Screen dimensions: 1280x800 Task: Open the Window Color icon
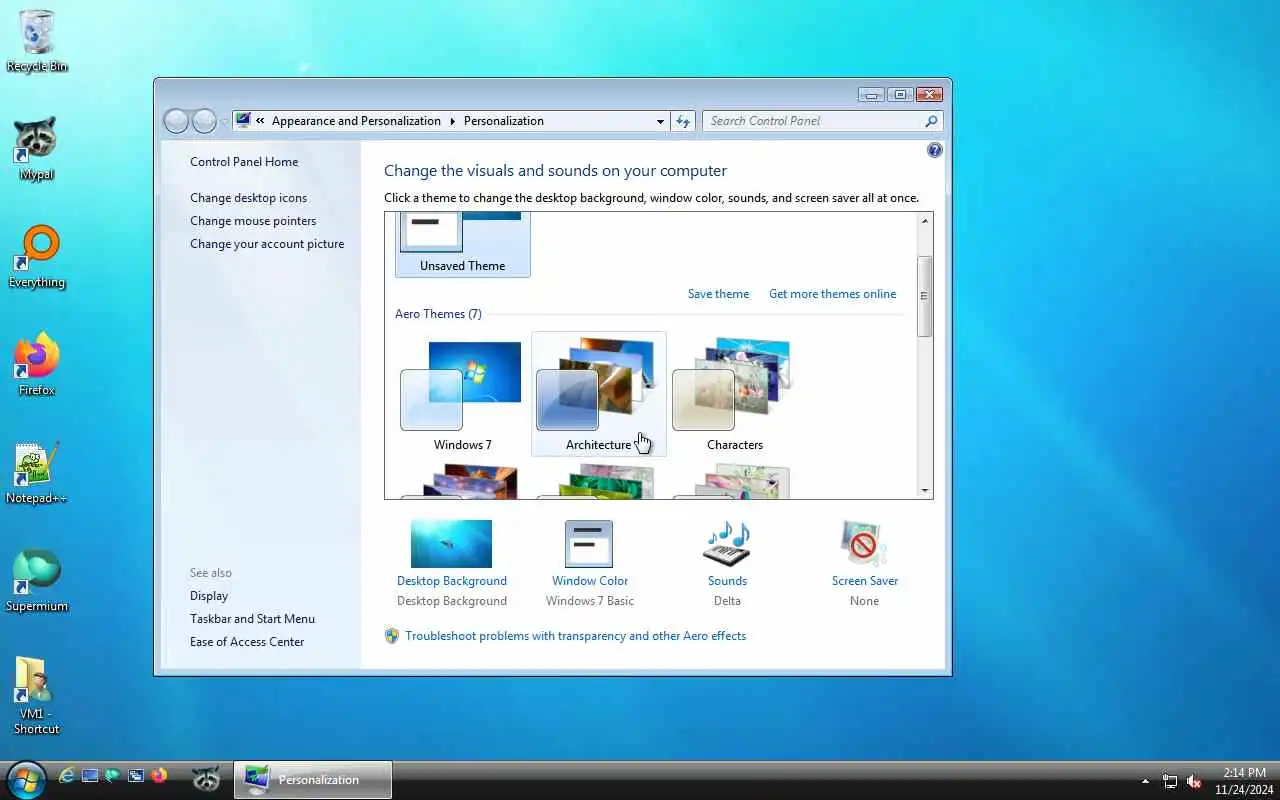point(589,544)
